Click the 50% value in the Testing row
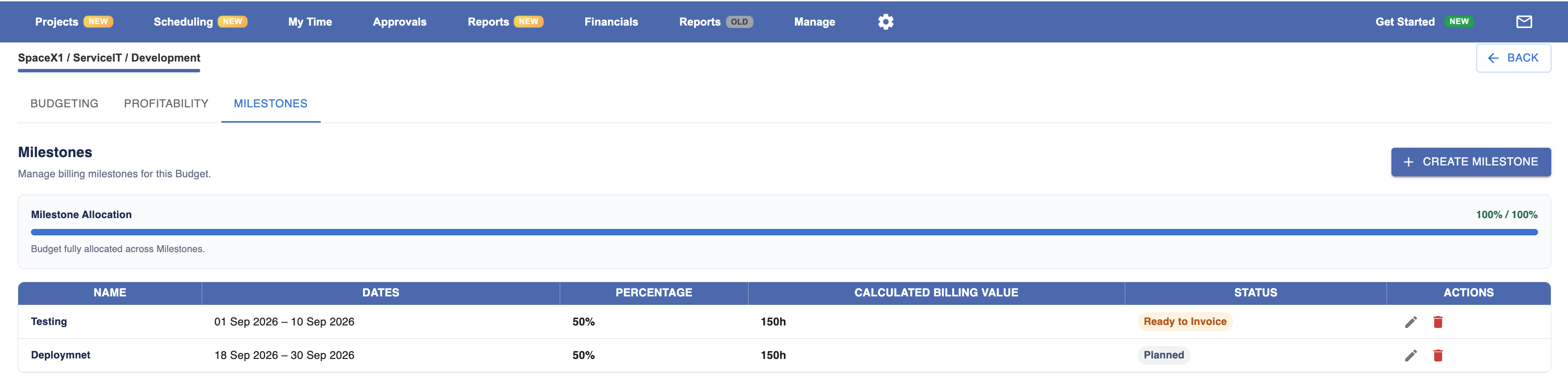 583,322
